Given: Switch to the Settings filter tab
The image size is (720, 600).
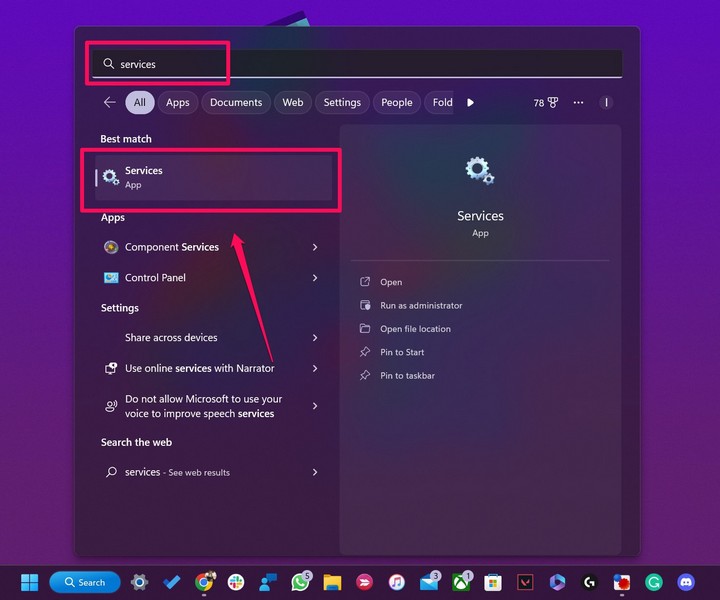Looking at the screenshot, I should (x=342, y=102).
